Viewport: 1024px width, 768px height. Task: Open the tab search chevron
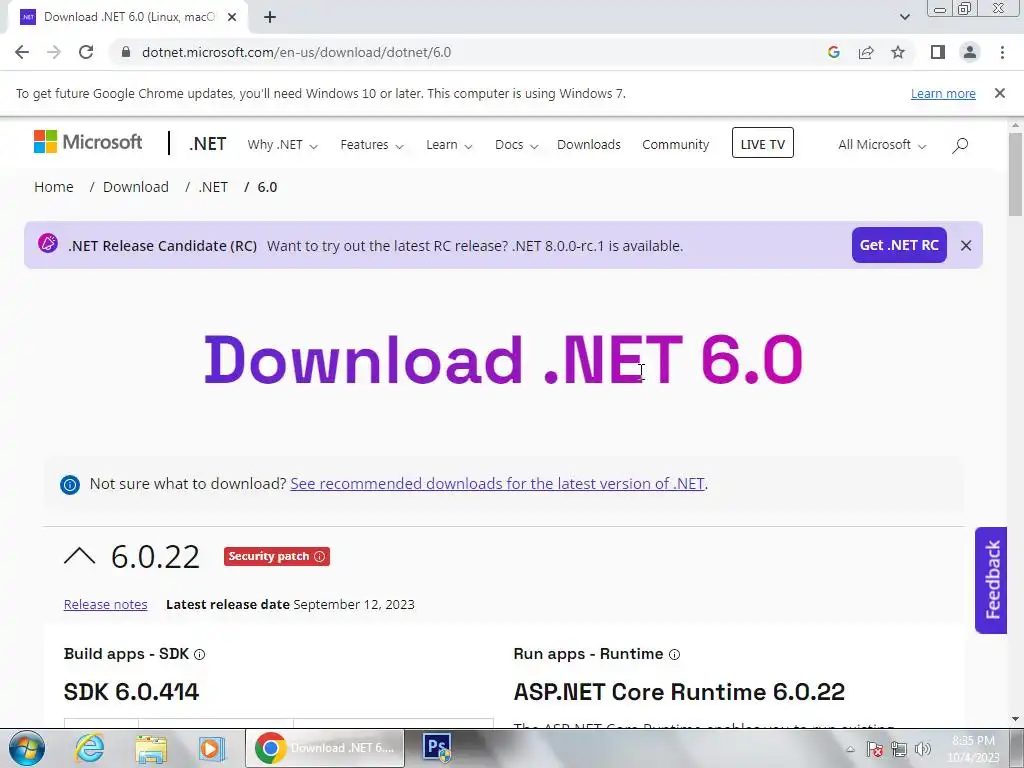[904, 17]
